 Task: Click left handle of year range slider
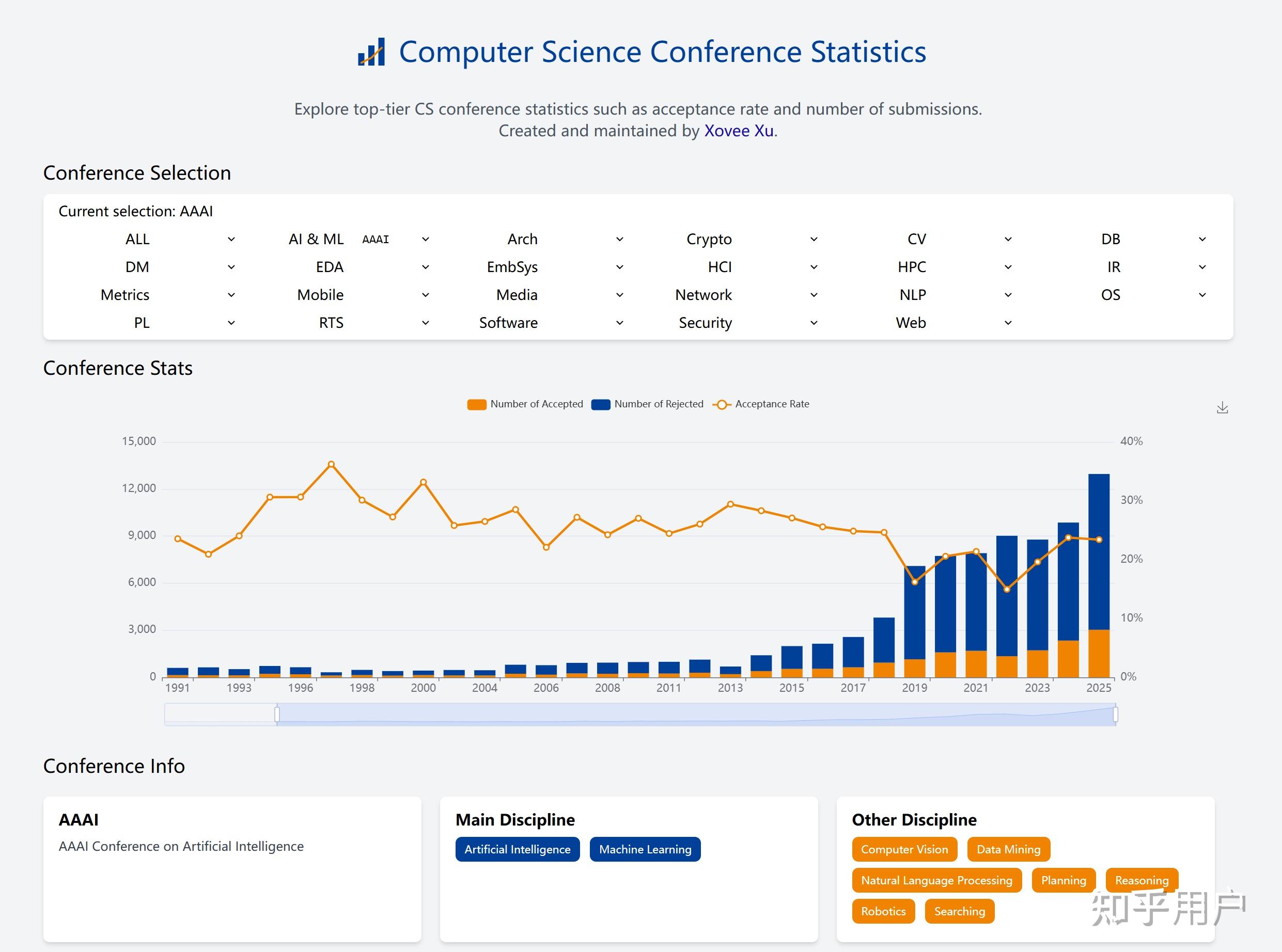(277, 715)
